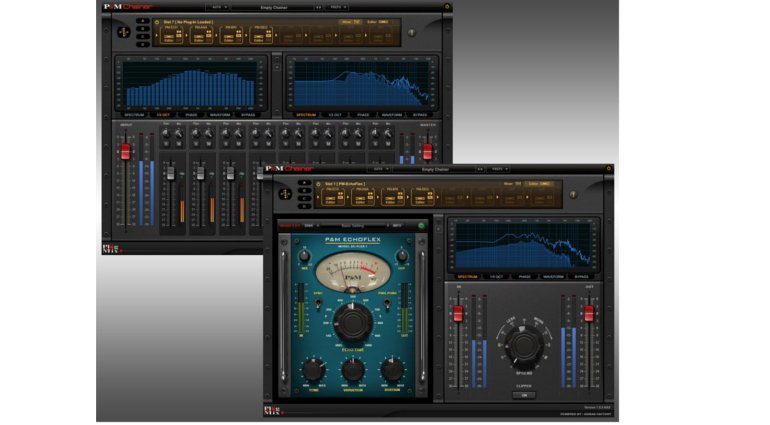Click the EchoFlex Tone knob
The image size is (770, 425).
tap(313, 370)
